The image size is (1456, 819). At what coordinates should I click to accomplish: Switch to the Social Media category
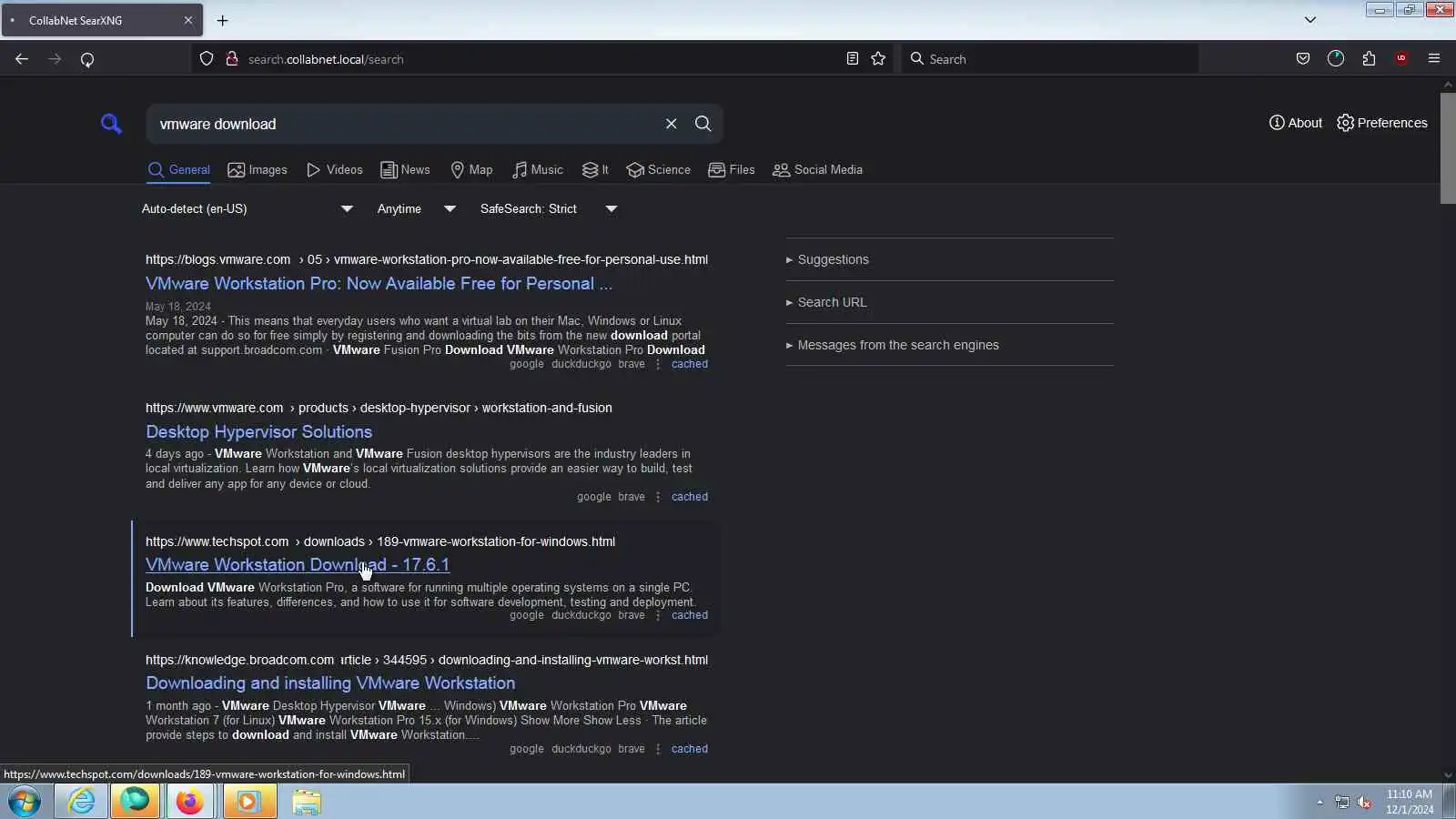click(x=818, y=170)
